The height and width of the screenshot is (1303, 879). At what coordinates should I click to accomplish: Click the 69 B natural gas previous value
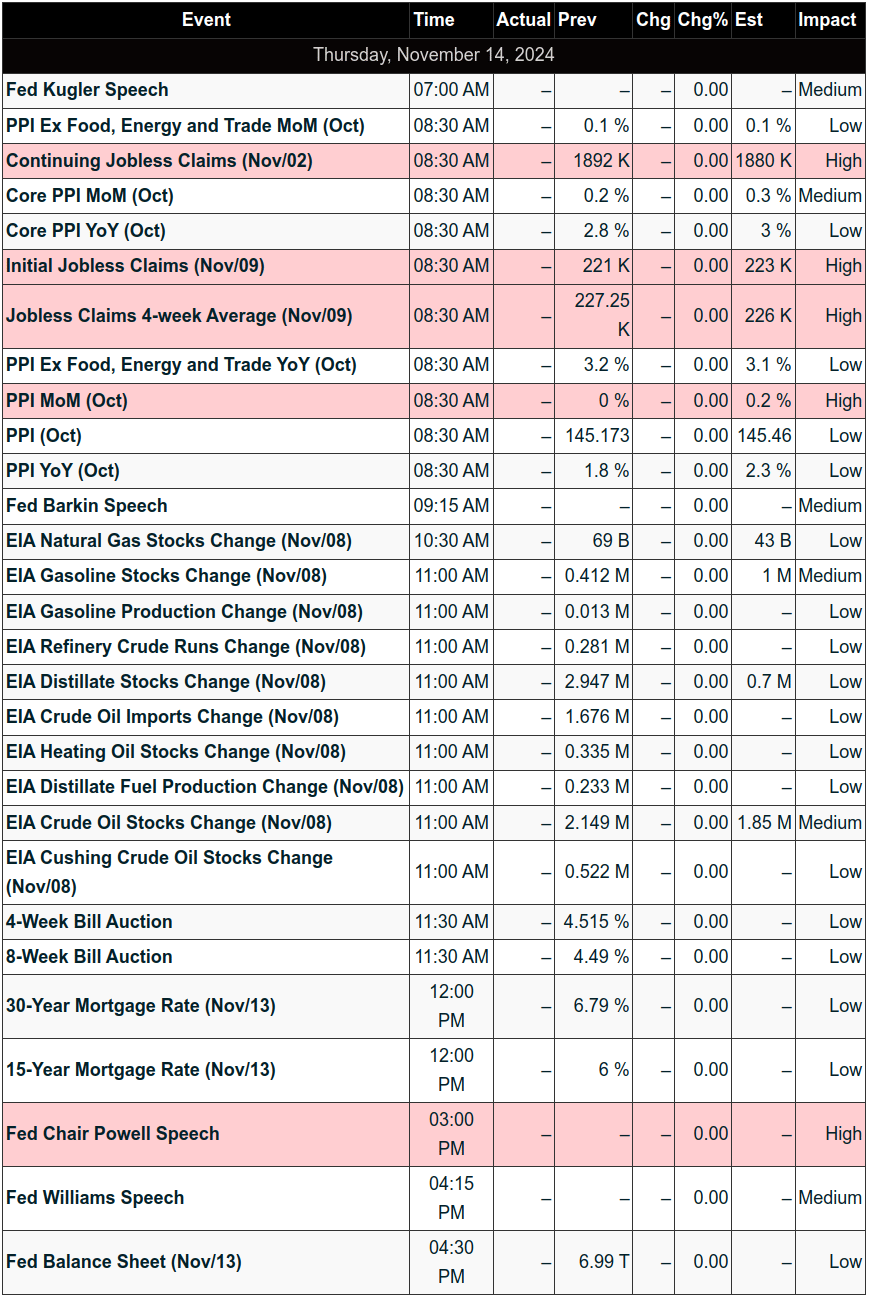click(x=611, y=541)
